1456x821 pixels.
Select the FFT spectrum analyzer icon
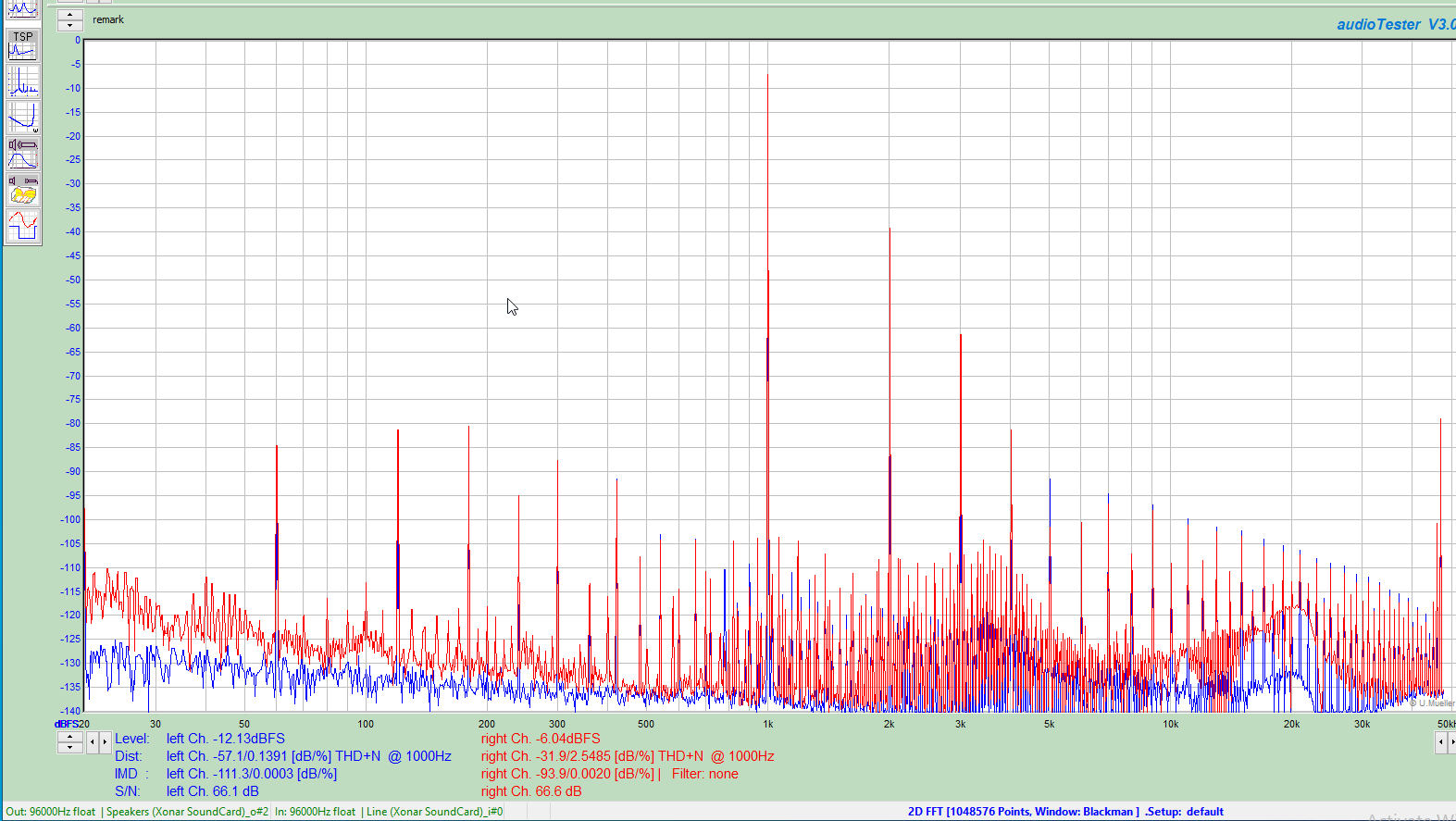click(23, 81)
